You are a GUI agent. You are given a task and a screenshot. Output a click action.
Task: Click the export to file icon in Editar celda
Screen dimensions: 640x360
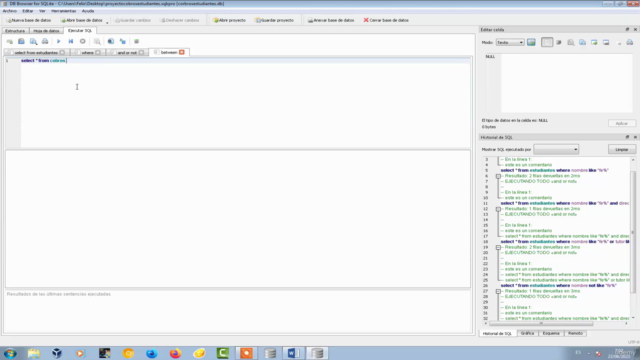606,42
